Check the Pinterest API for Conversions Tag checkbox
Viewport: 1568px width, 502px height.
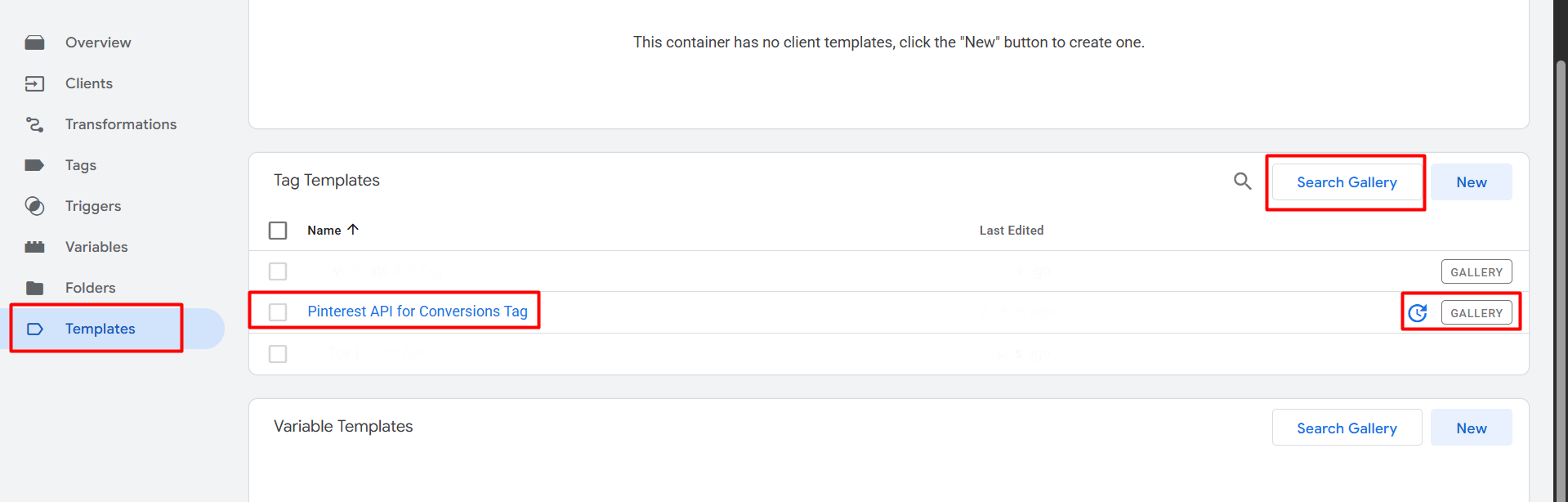tap(278, 312)
